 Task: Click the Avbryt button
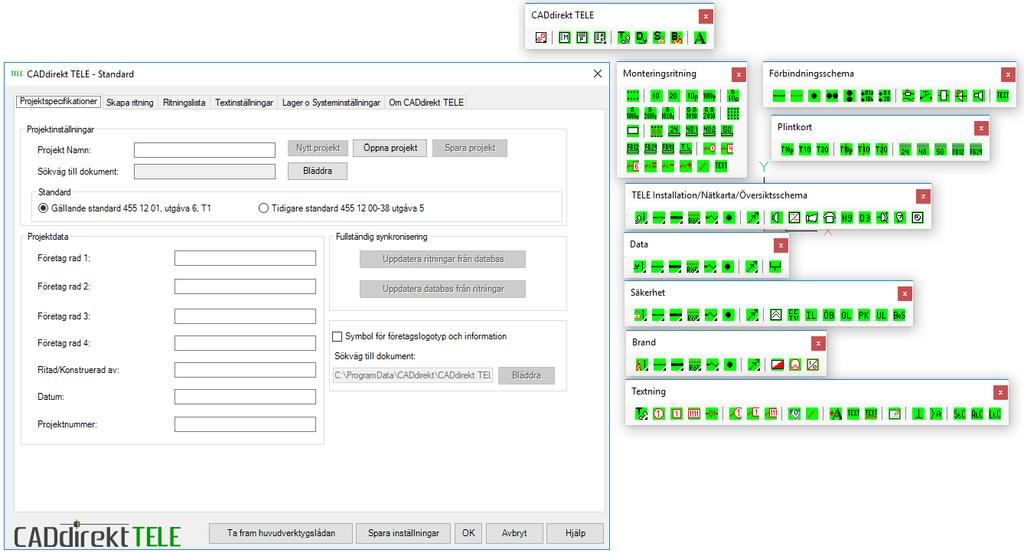click(514, 533)
